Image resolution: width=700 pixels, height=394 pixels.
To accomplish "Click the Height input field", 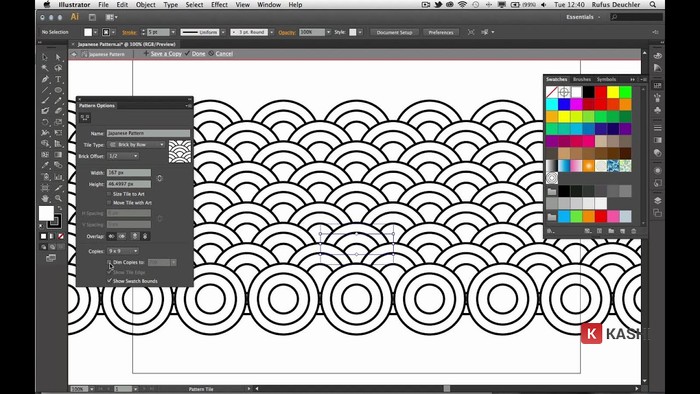I will tap(129, 184).
